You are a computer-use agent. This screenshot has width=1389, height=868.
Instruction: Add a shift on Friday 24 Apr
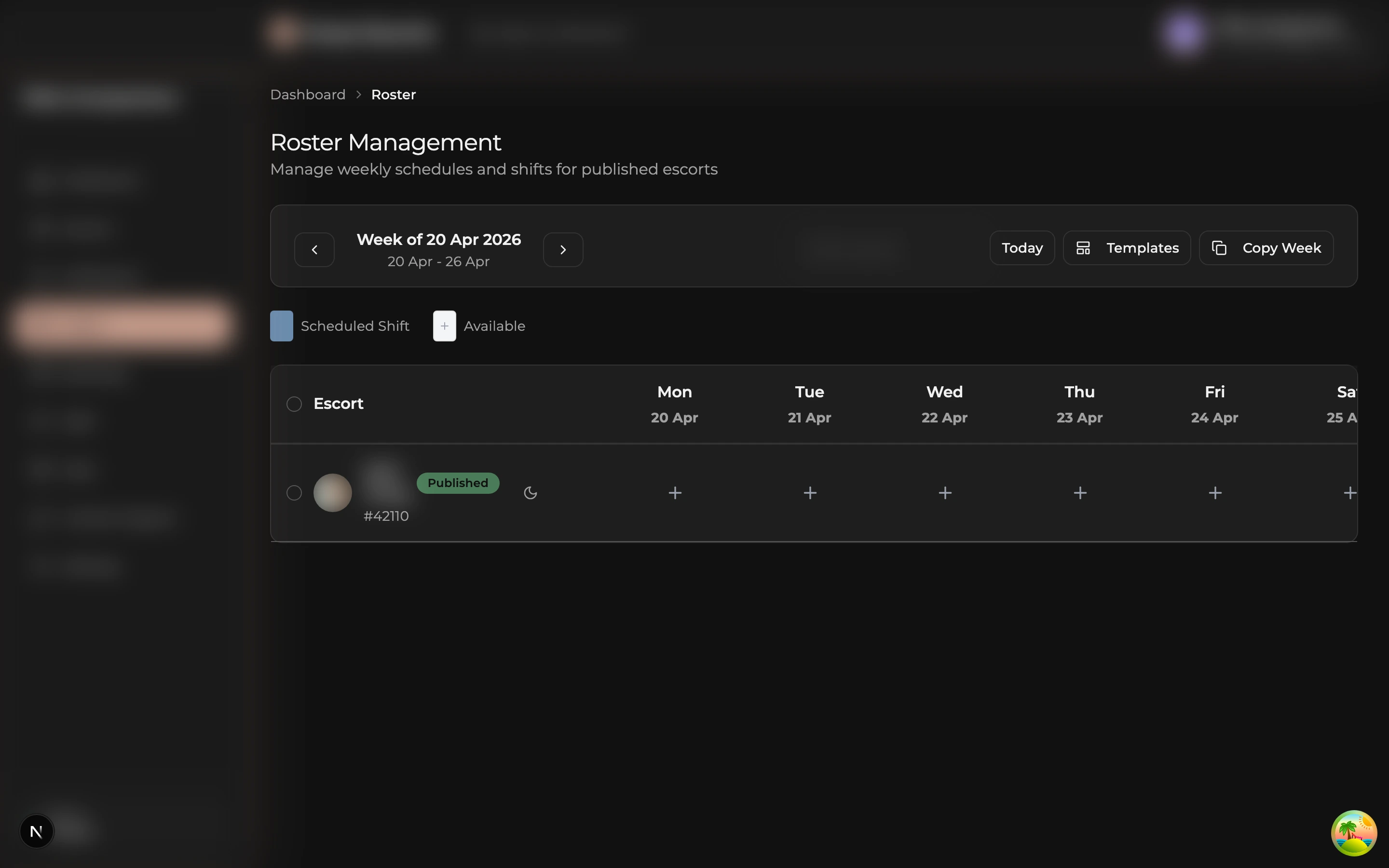(x=1215, y=492)
